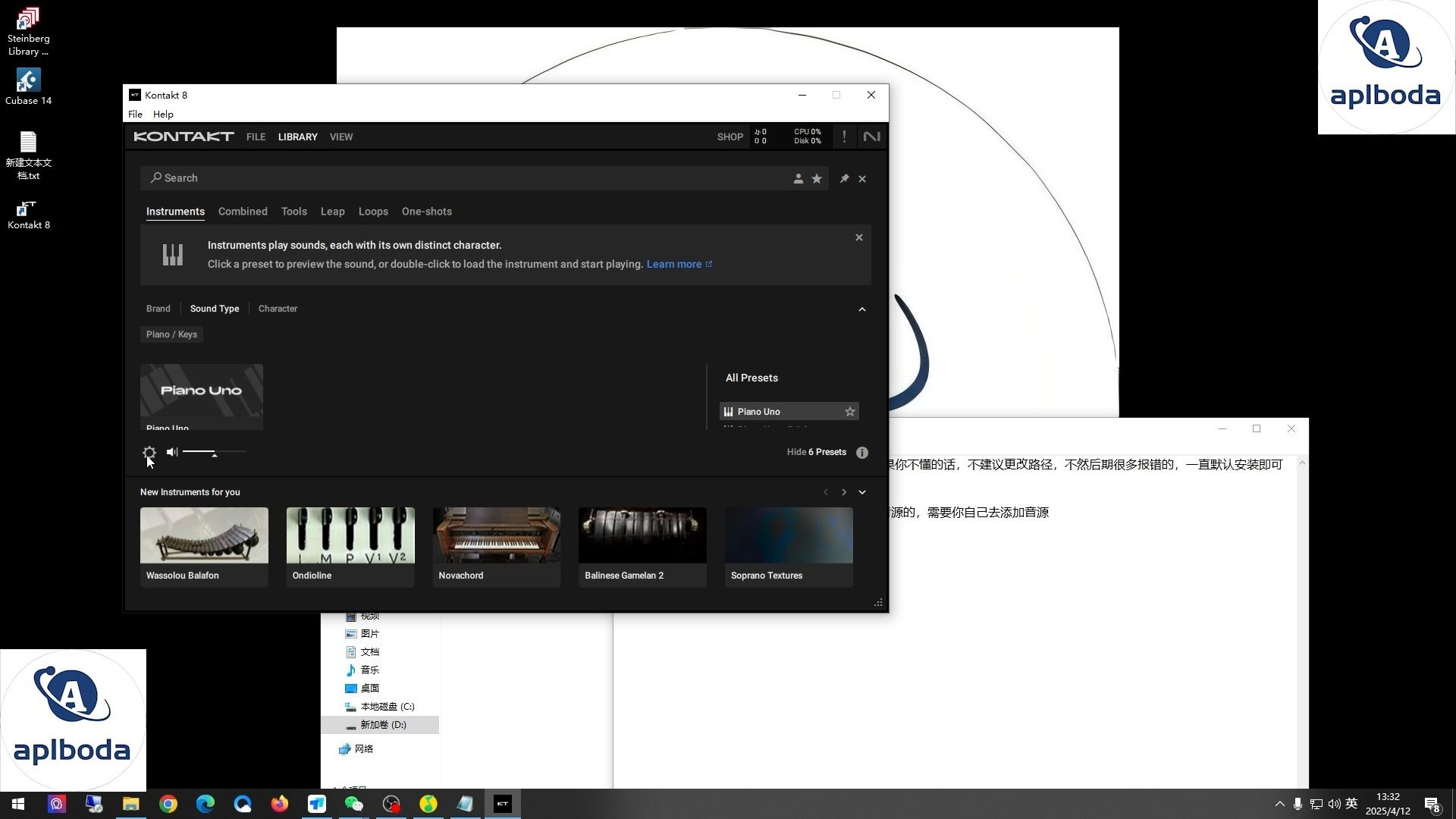
Task: Show hidden system tray icons
Action: pyautogui.click(x=1280, y=804)
